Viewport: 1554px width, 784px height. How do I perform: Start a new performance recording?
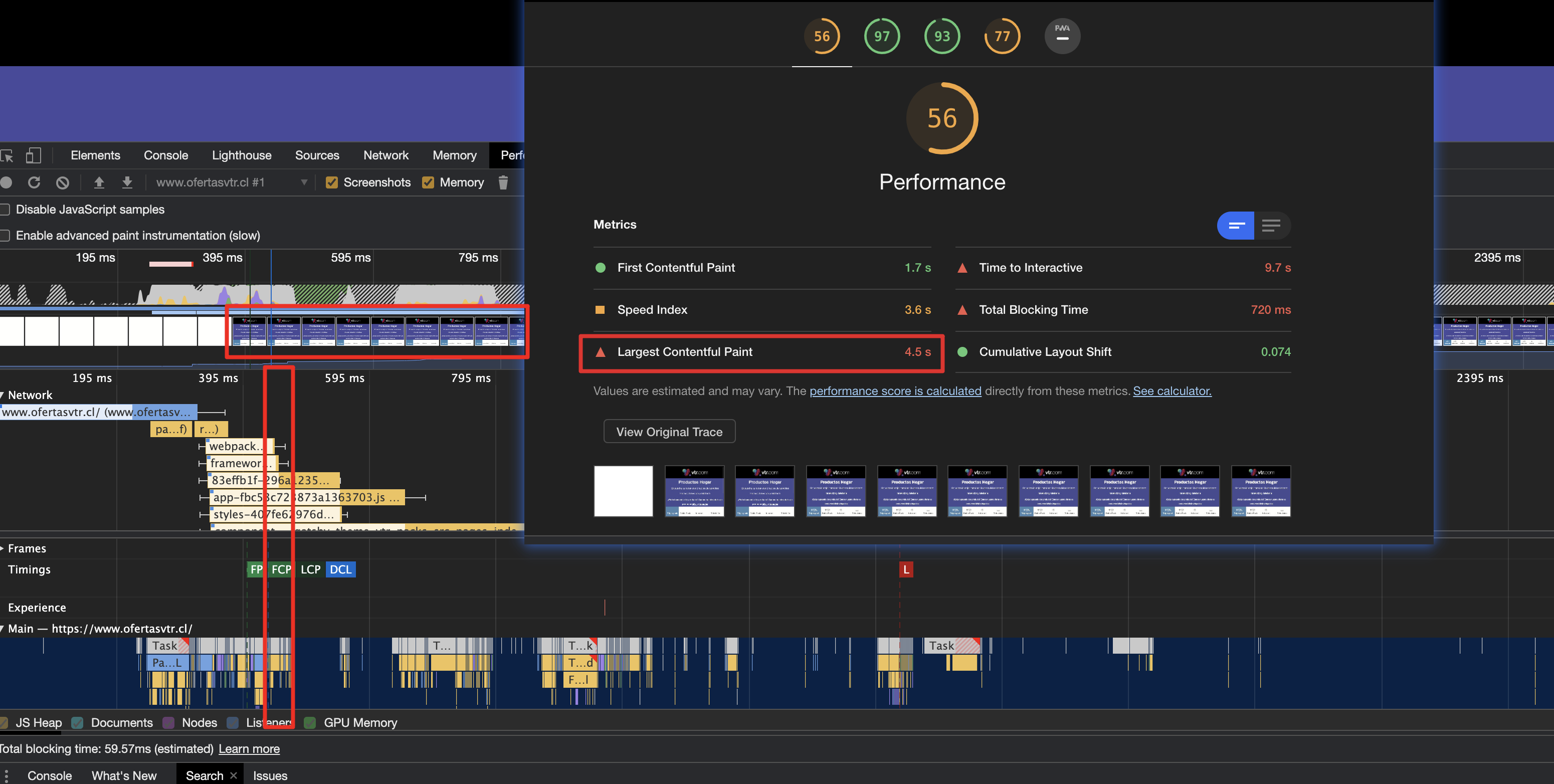pos(6,182)
